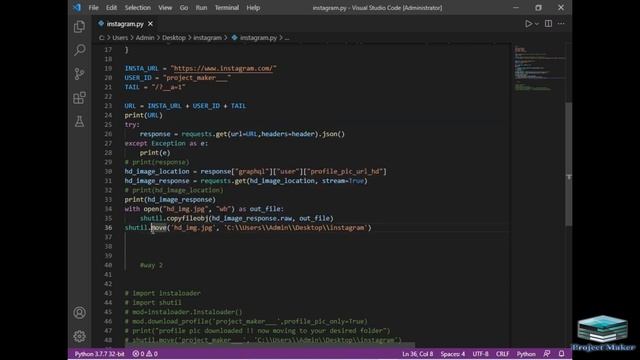Click the 'try:' statement on line 25
Image resolution: width=640 pixels, height=360 pixels.
132,124
